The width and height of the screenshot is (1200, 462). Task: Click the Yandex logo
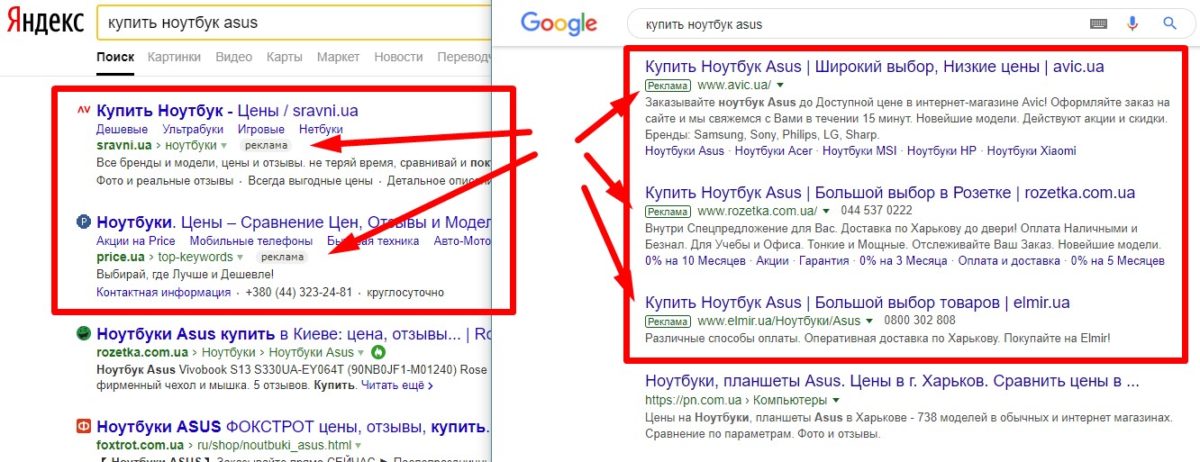[x=45, y=24]
